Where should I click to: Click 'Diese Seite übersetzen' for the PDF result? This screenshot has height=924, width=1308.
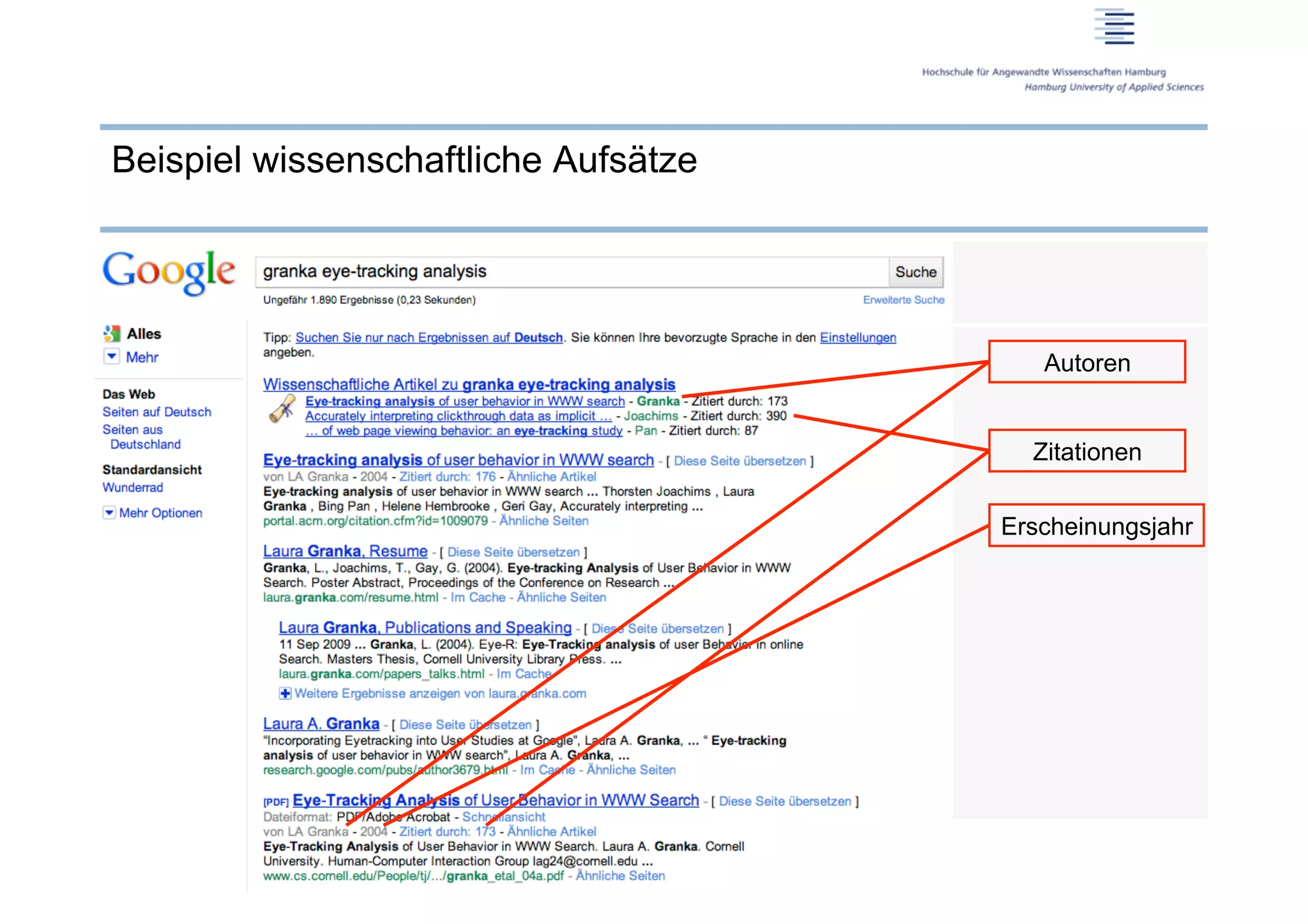(x=785, y=801)
